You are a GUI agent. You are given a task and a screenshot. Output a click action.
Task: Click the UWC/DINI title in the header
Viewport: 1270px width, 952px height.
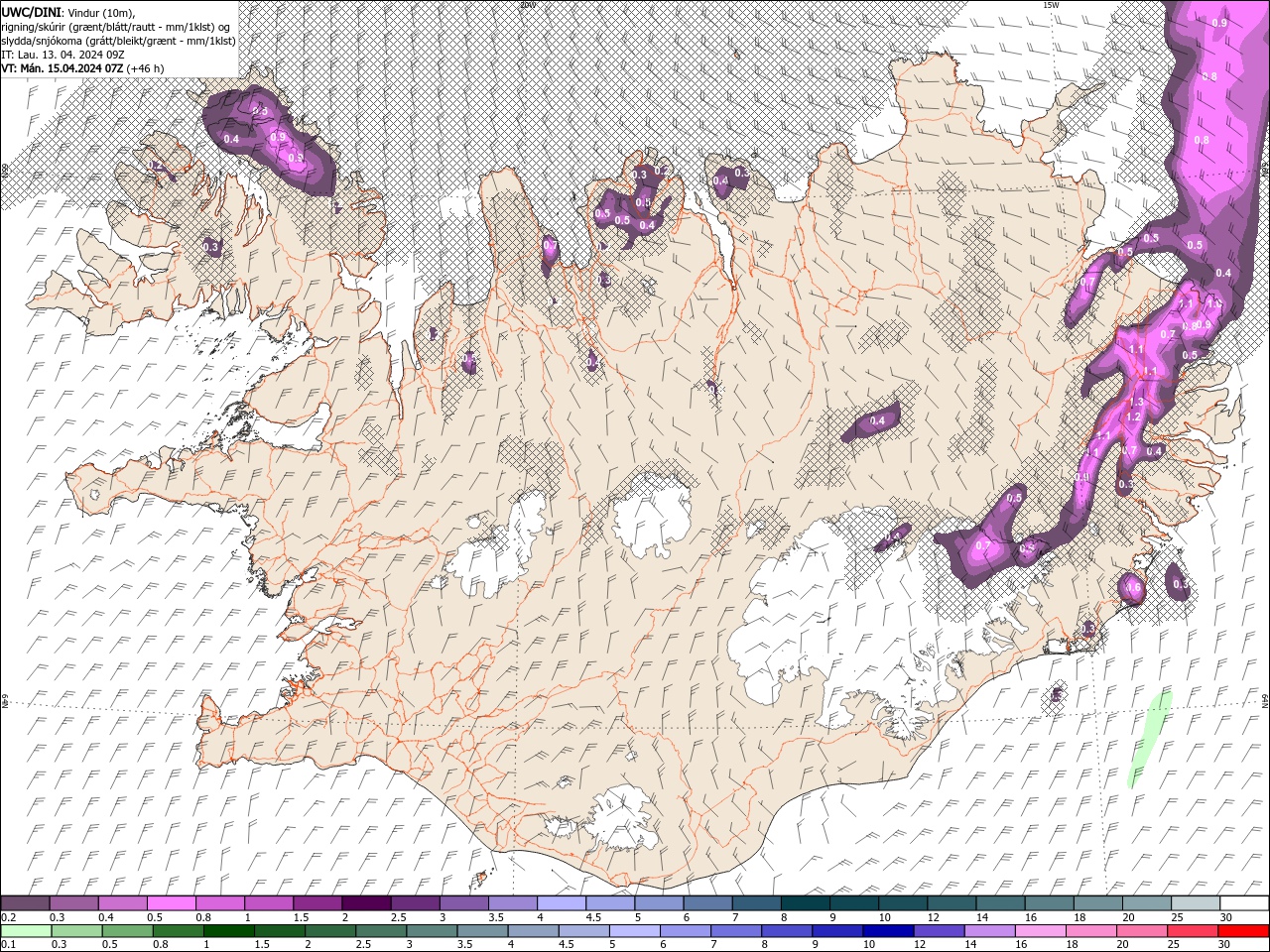31,12
